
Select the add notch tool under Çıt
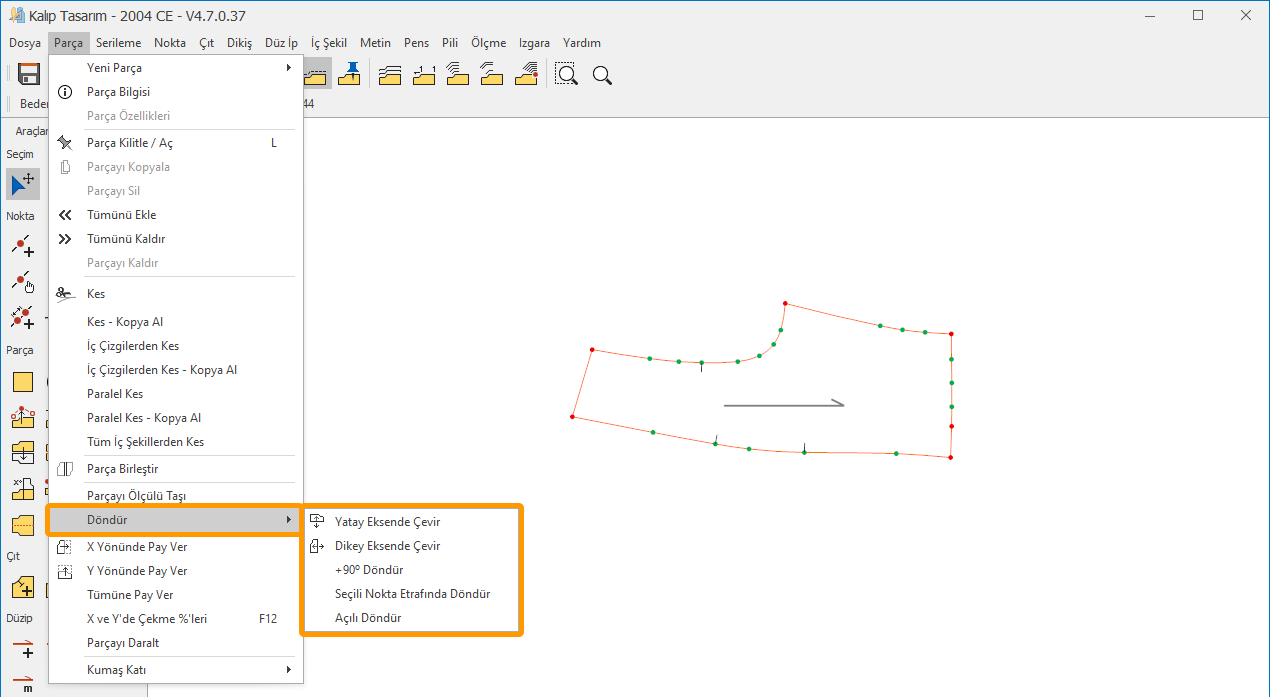23,587
